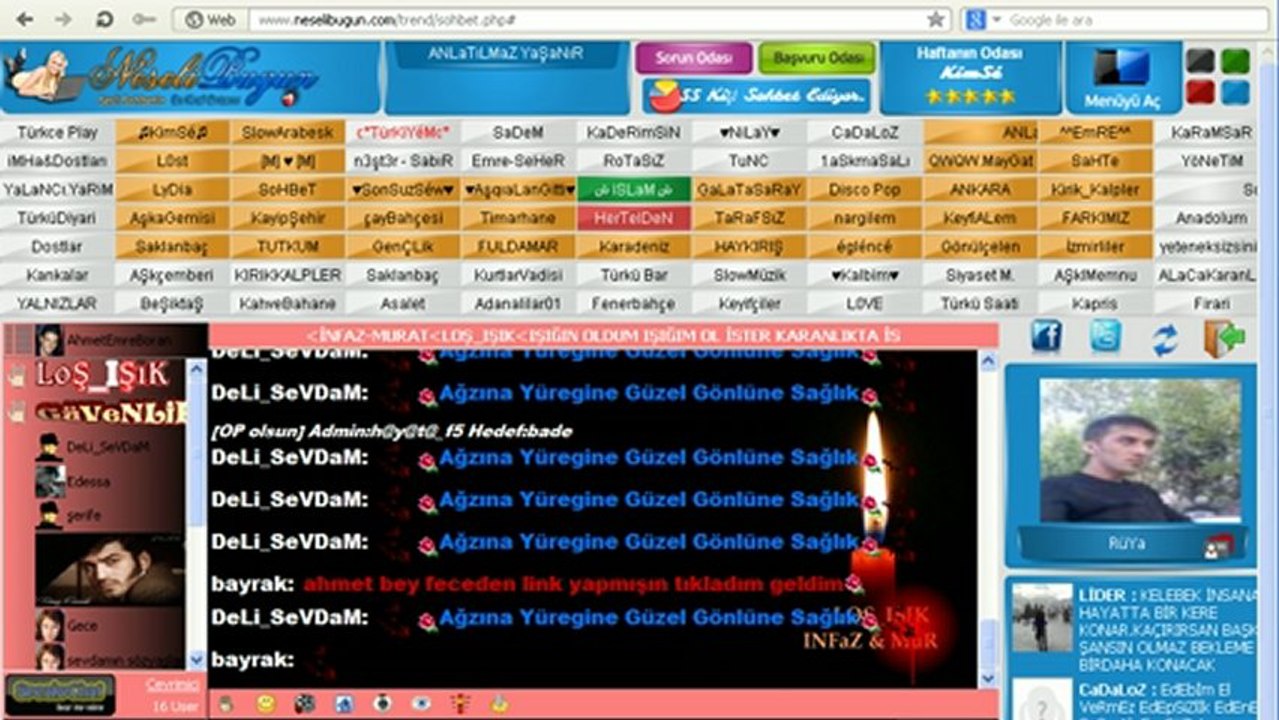Image resolution: width=1279 pixels, height=720 pixels.
Task: Open the GaLaTaSaRaY room
Action: [x=749, y=189]
